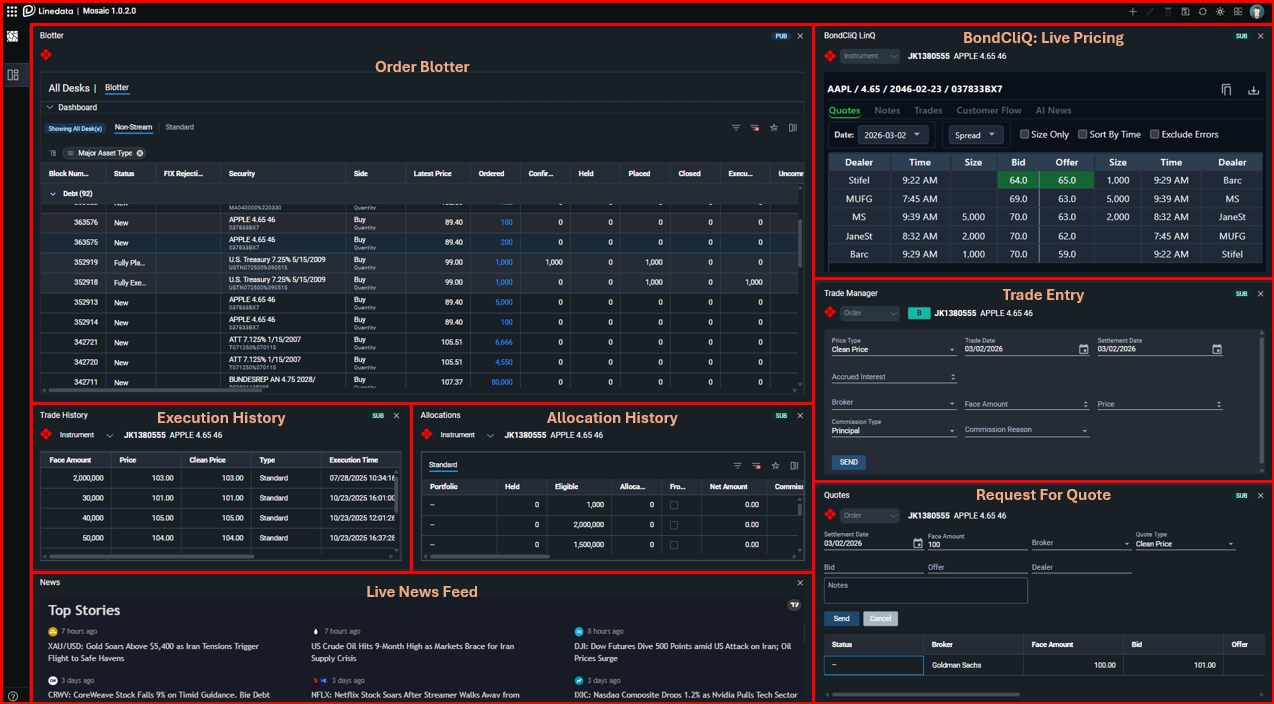The height and width of the screenshot is (704, 1274).
Task: Click the refresh icon in top toolbar
Action: 1202,11
